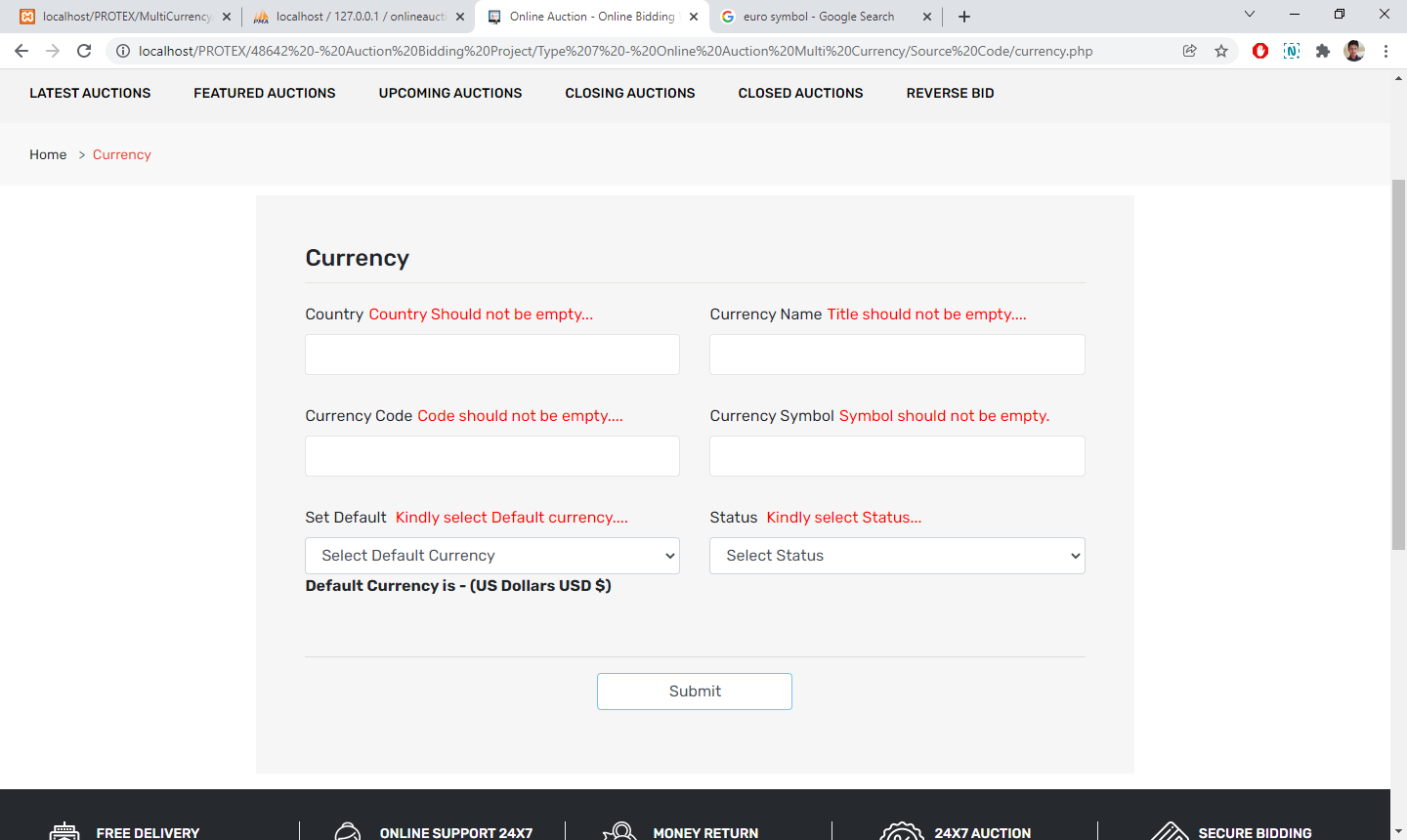The image size is (1407, 840).
Task: Go to Home breadcrumb link
Action: pos(48,154)
